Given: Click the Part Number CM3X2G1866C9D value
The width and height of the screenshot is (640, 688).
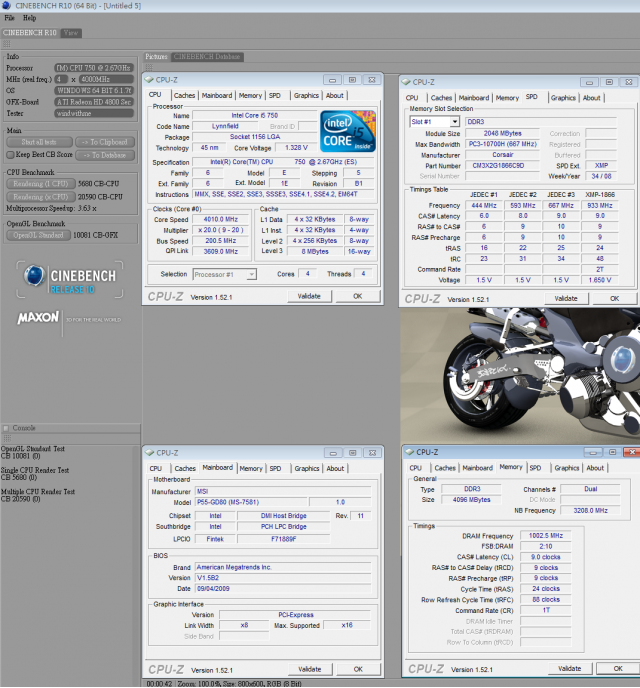Looking at the screenshot, I should point(502,166).
